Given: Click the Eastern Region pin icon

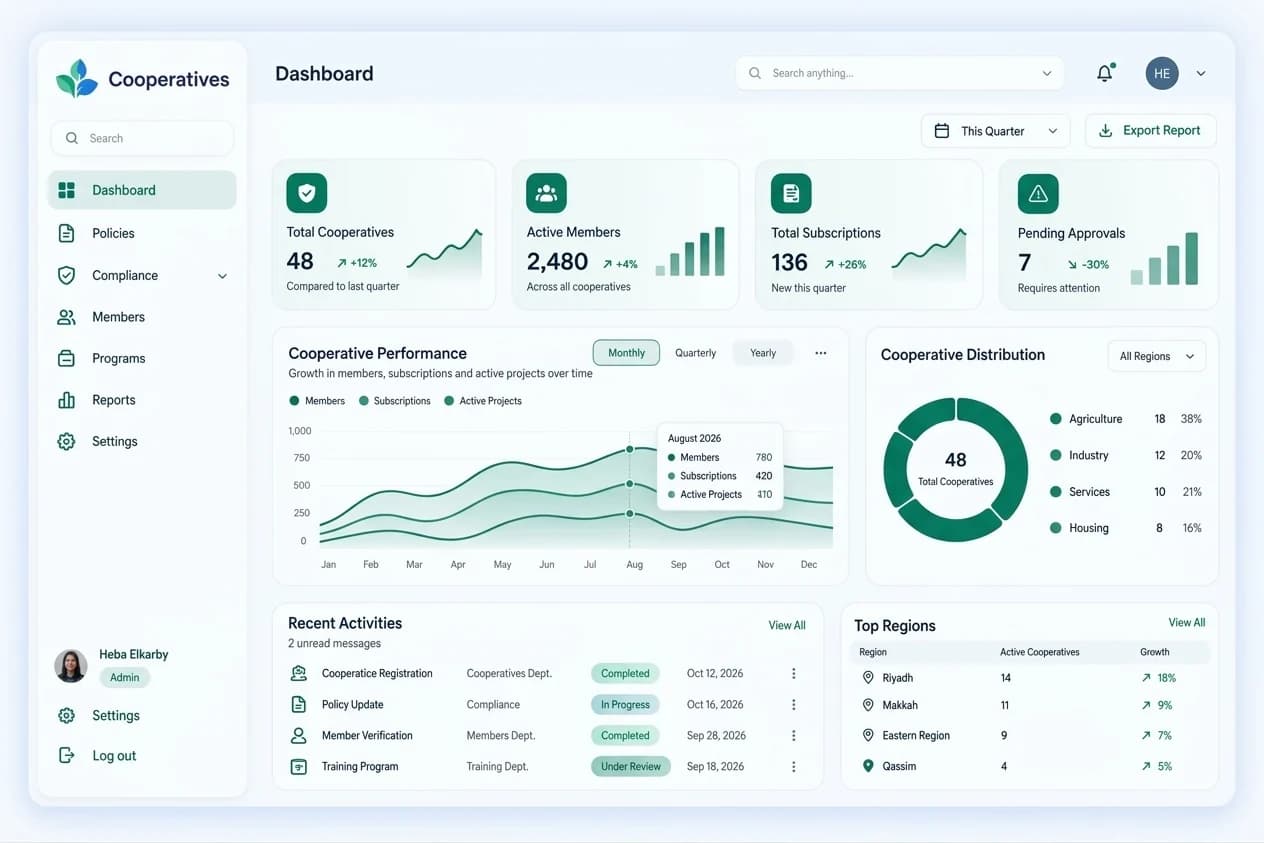Looking at the screenshot, I should pos(868,735).
